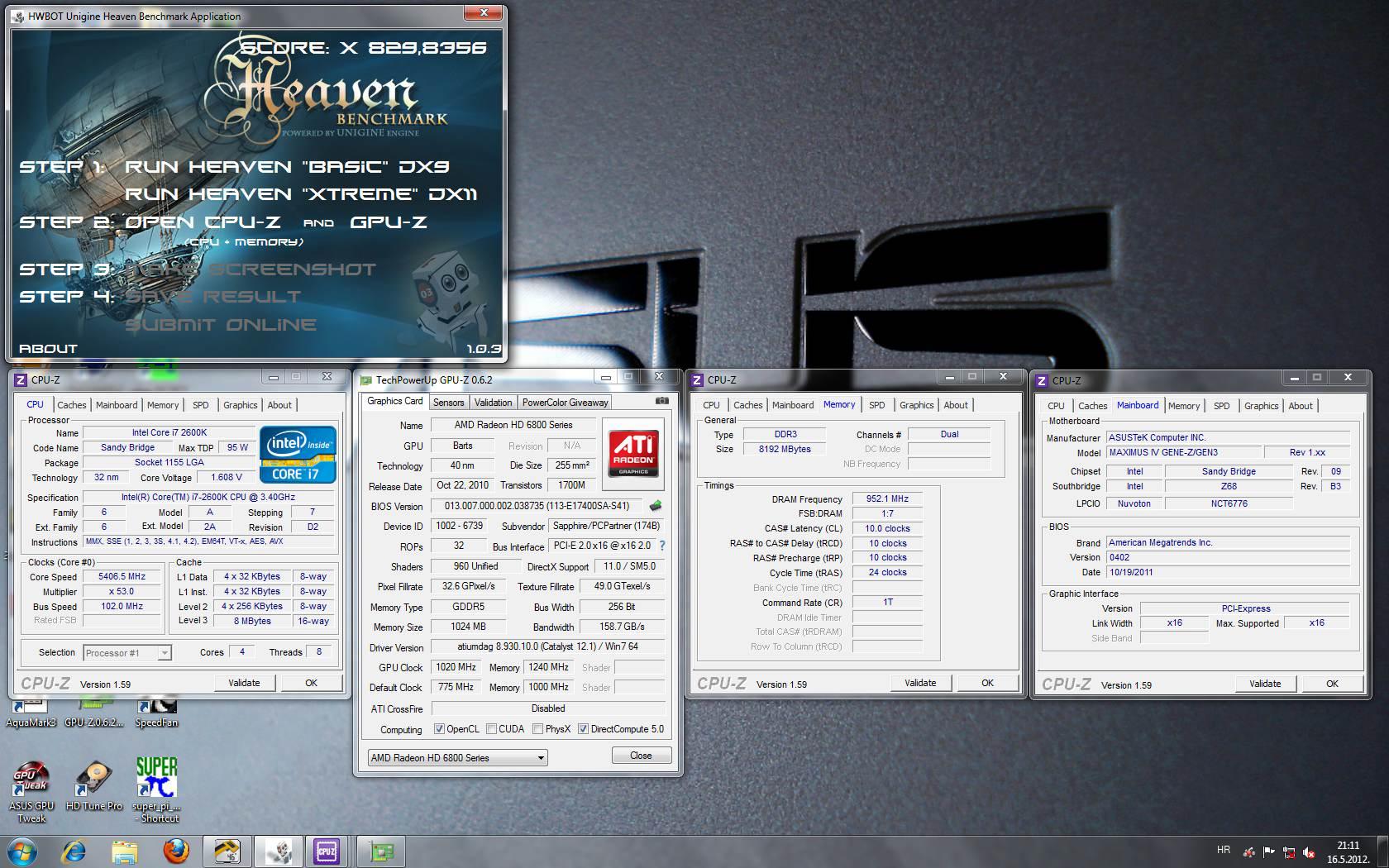The width and height of the screenshot is (1389, 868).
Task: Switch to Caches tab in CPU window
Action: (71, 405)
